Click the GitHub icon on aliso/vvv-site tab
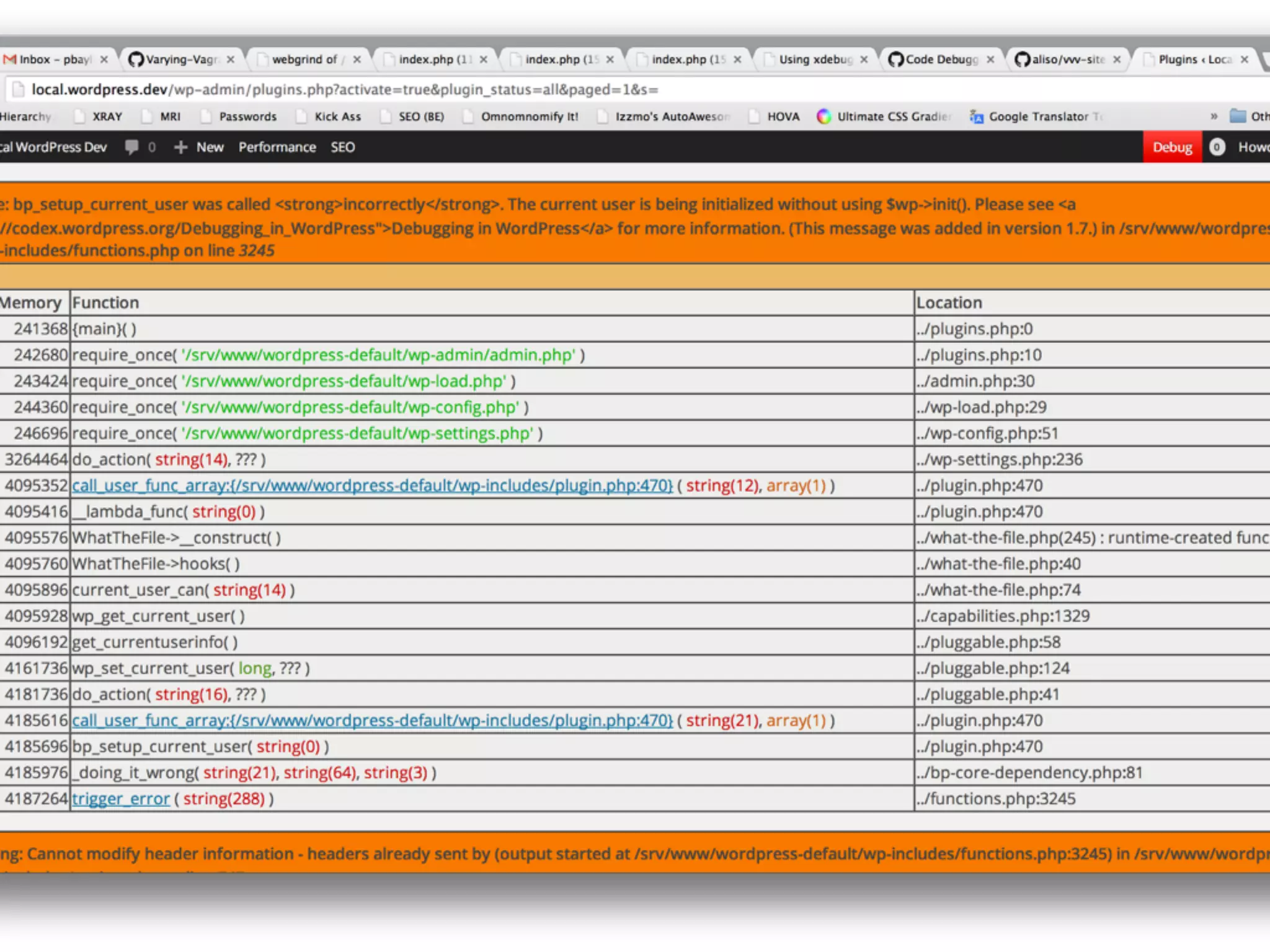Screen dimensions: 1270x952 pyautogui.click(x=1022, y=59)
